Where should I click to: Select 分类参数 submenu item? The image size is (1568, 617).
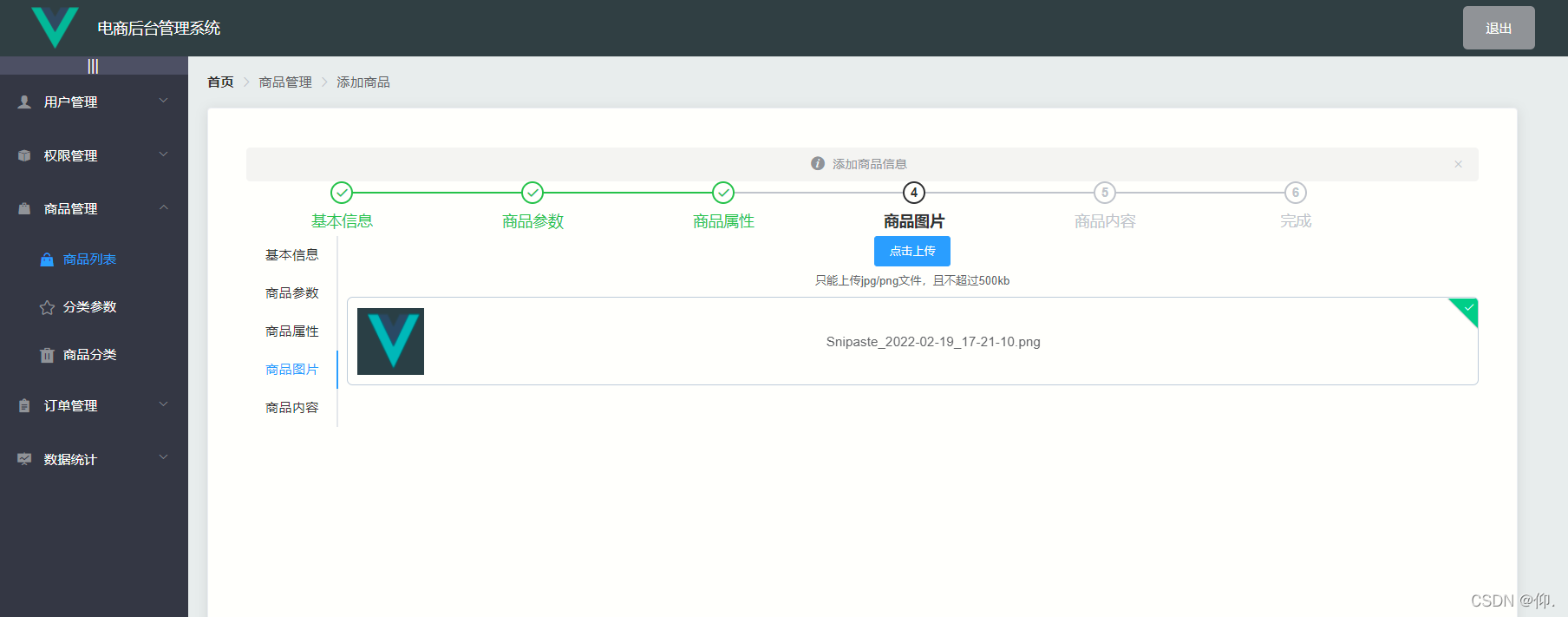pyautogui.click(x=94, y=307)
